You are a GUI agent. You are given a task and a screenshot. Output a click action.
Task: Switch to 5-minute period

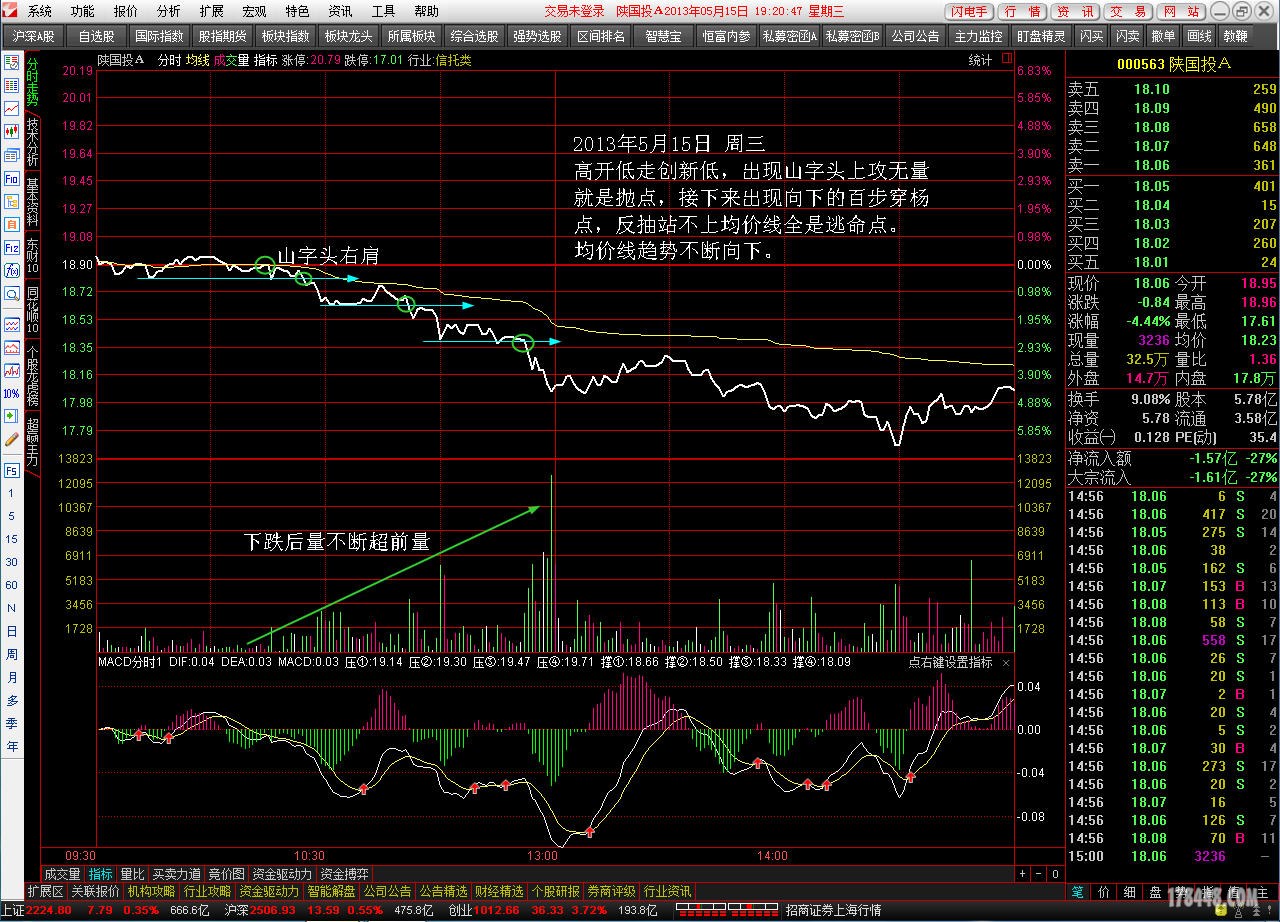(12, 516)
